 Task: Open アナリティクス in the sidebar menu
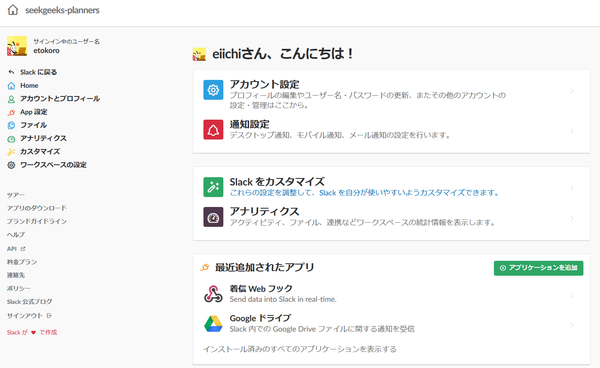43,138
